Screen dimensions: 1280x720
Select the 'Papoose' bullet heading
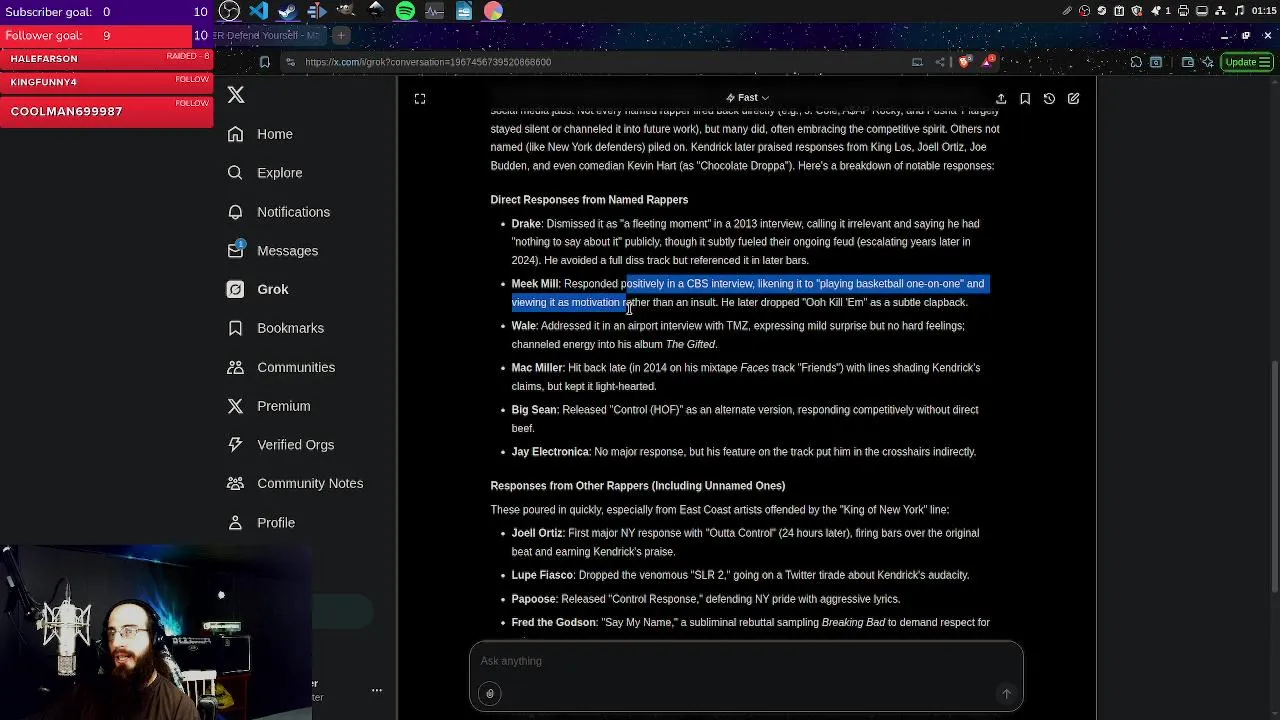click(x=533, y=599)
